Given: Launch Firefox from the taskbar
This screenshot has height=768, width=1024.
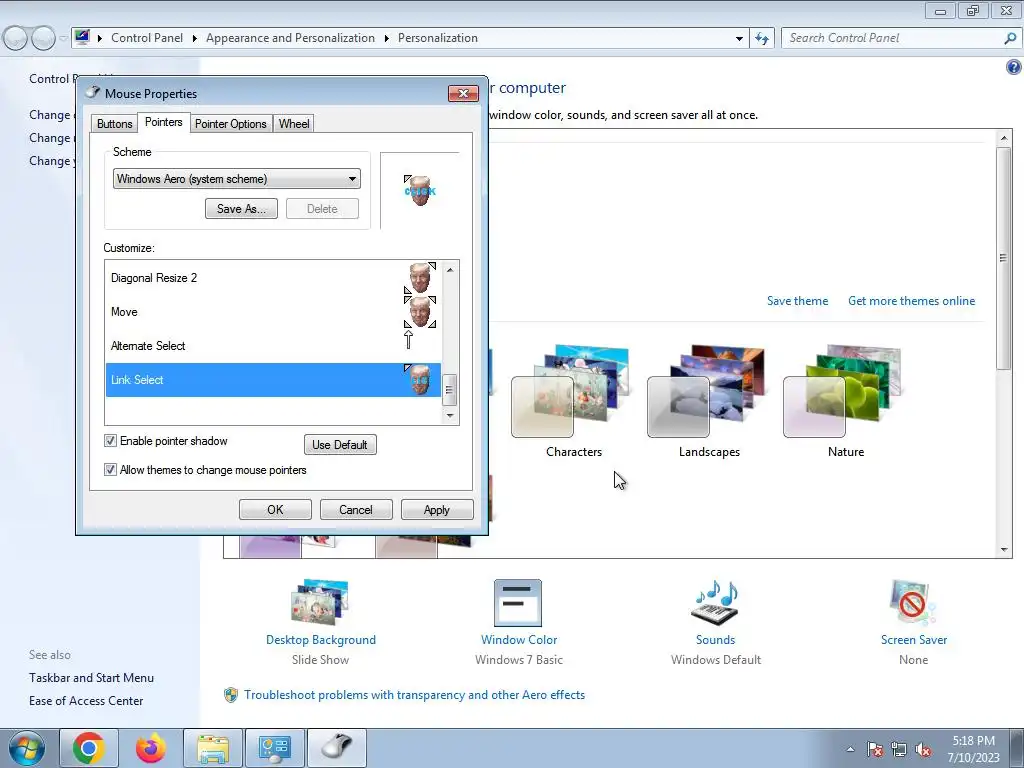Looking at the screenshot, I should [150, 748].
